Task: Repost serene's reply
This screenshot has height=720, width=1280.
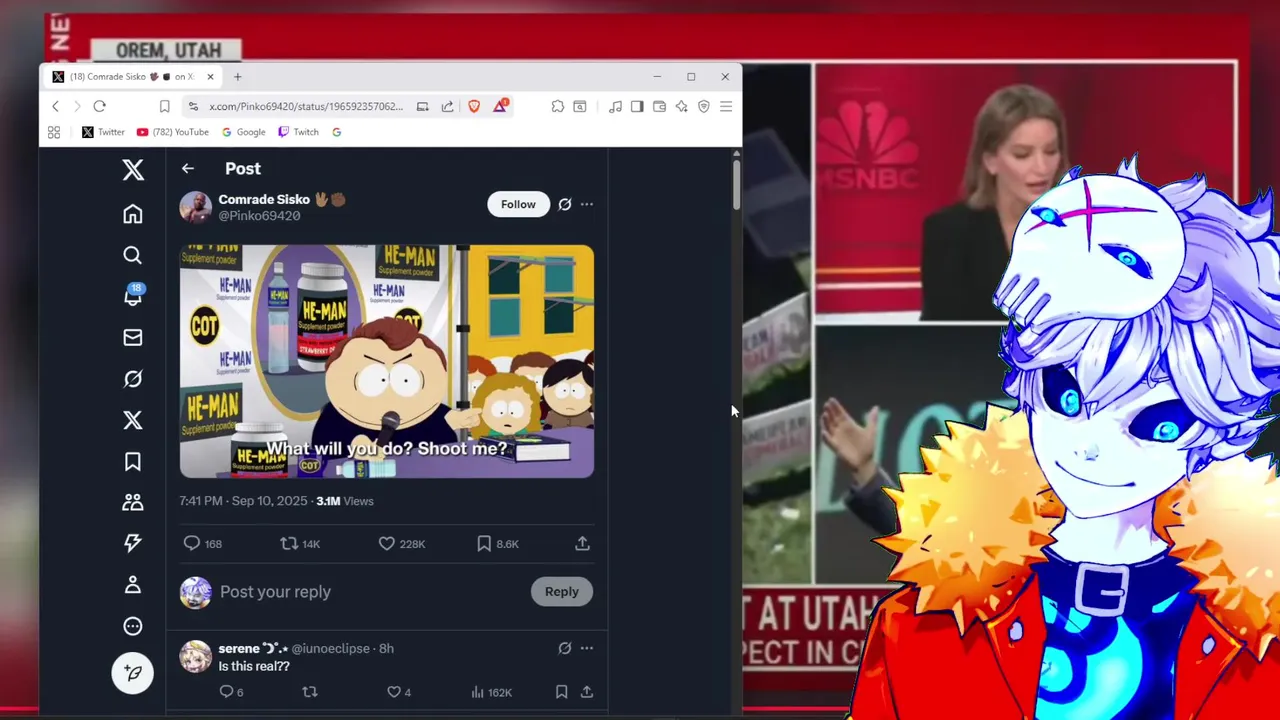Action: click(310, 692)
